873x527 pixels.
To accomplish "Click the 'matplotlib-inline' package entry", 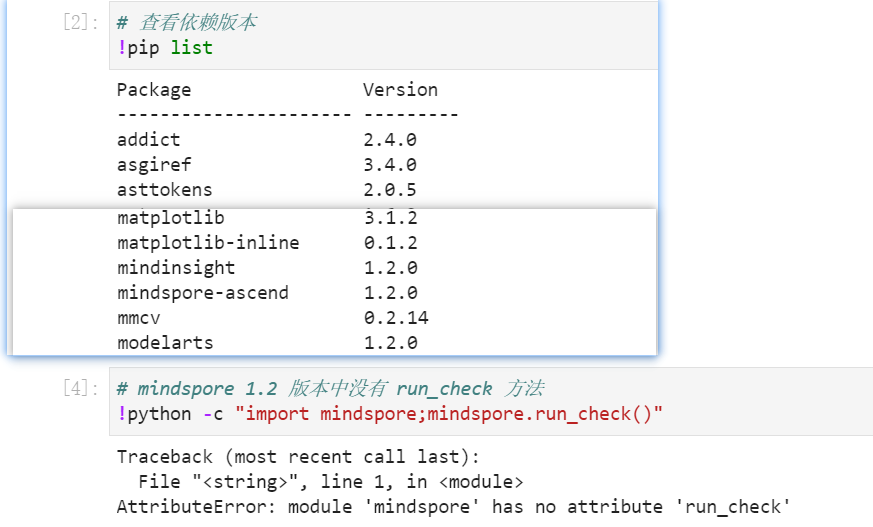I will coord(208,243).
